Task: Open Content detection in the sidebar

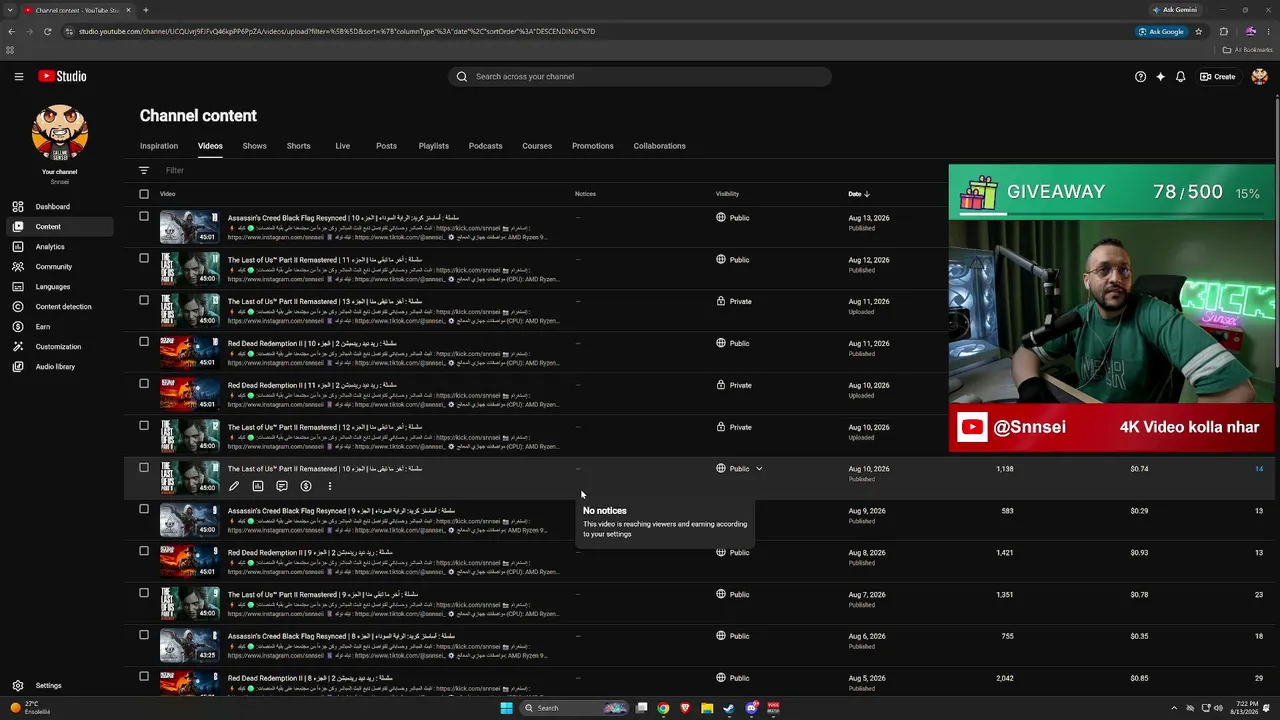Action: coord(63,307)
